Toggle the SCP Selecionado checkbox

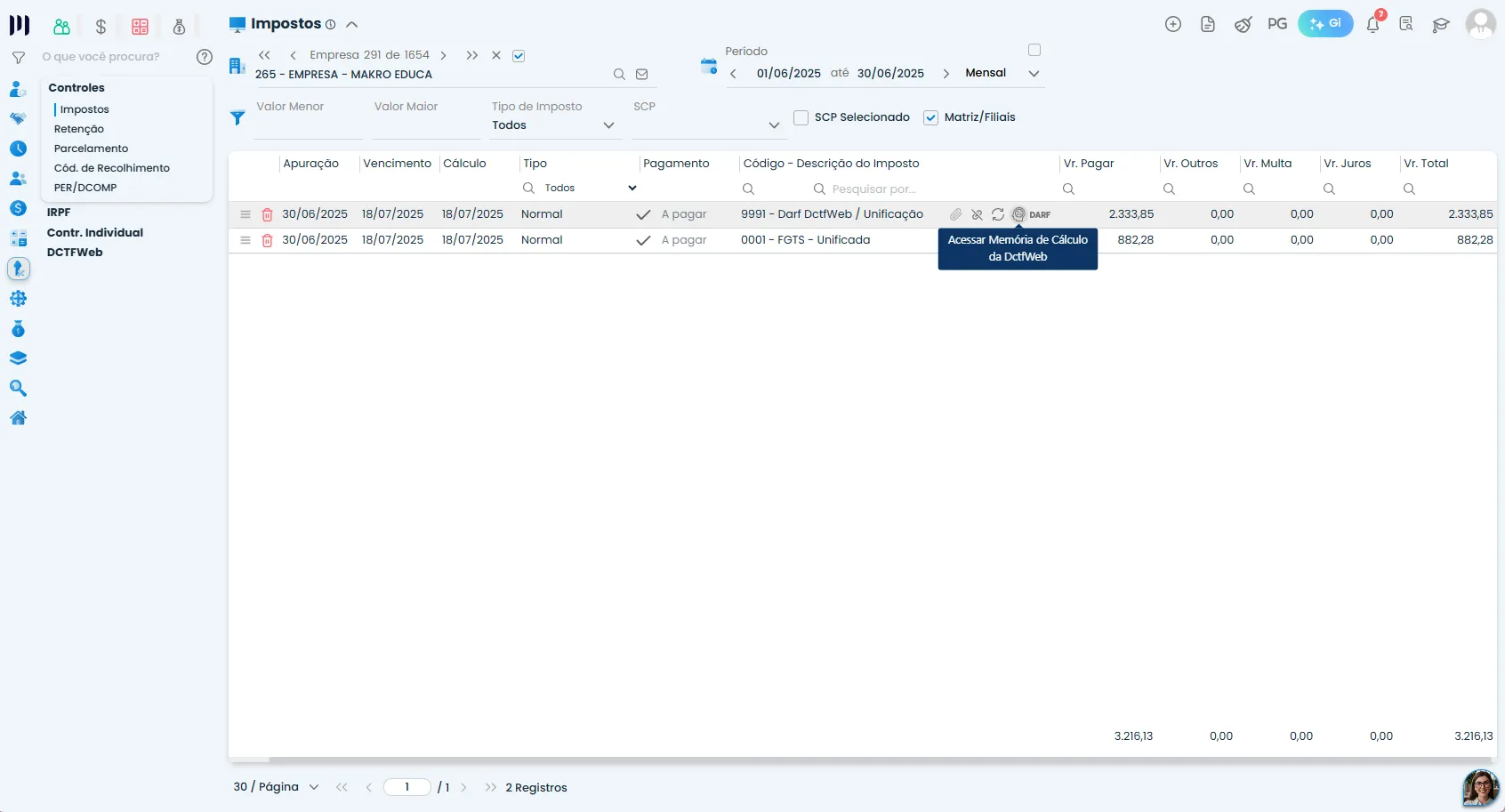coord(801,117)
